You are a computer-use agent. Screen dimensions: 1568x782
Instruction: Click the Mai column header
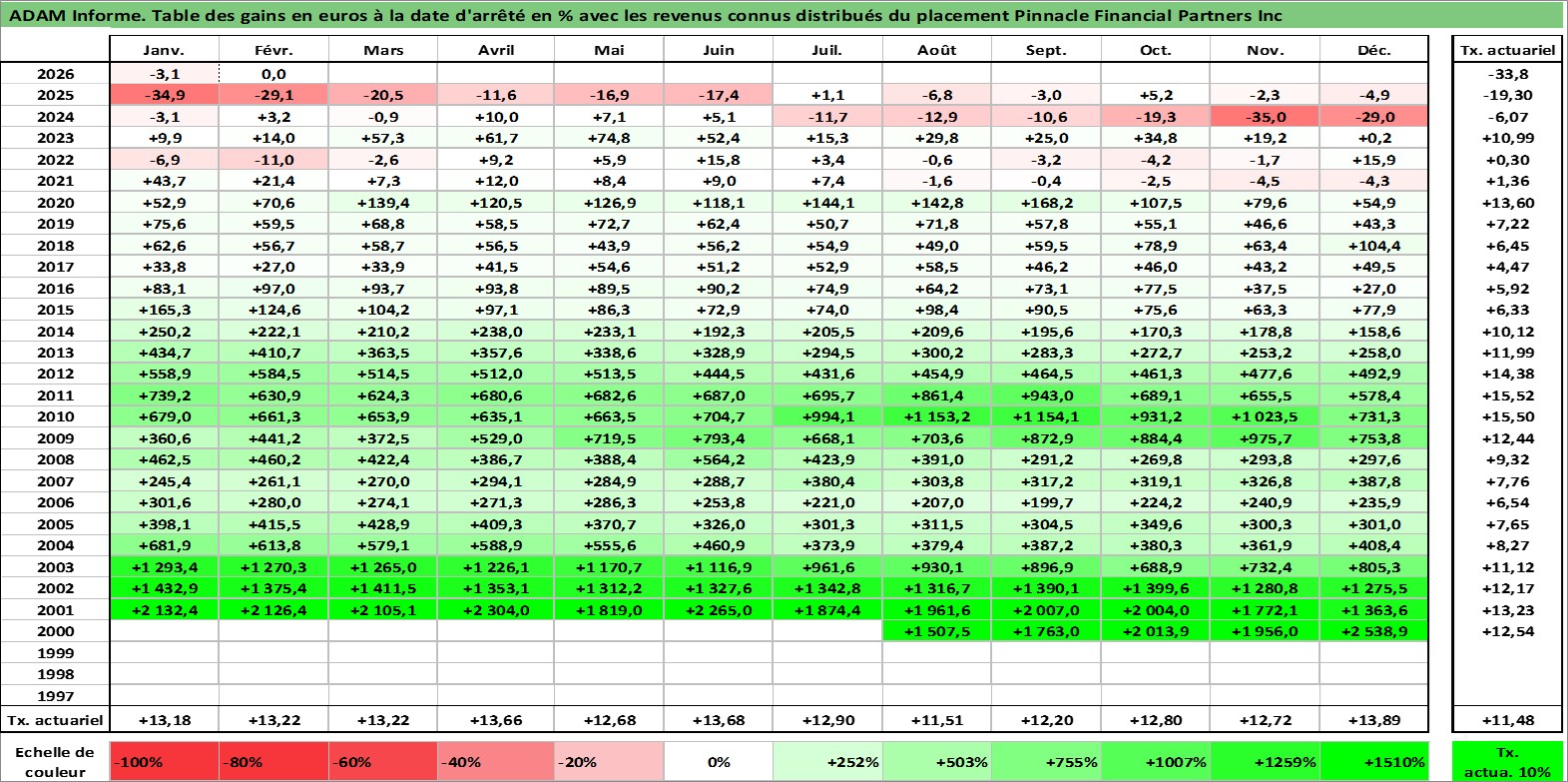(609, 50)
